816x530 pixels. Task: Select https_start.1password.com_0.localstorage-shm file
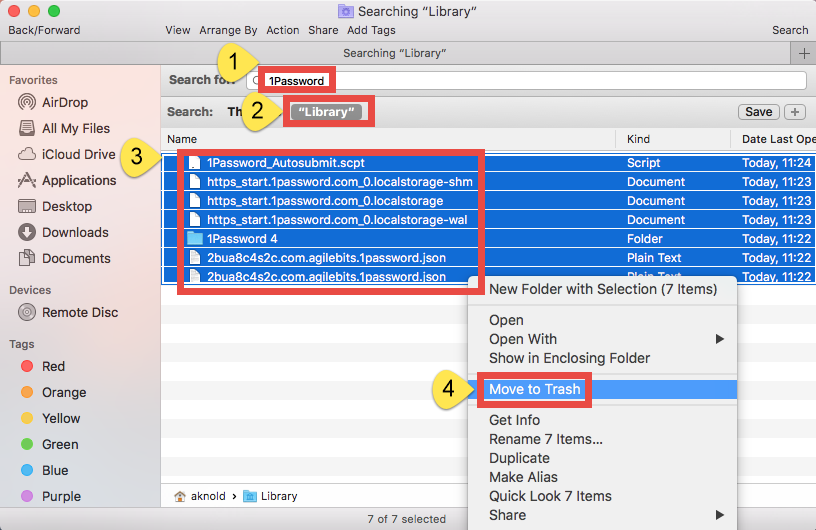tap(340, 182)
